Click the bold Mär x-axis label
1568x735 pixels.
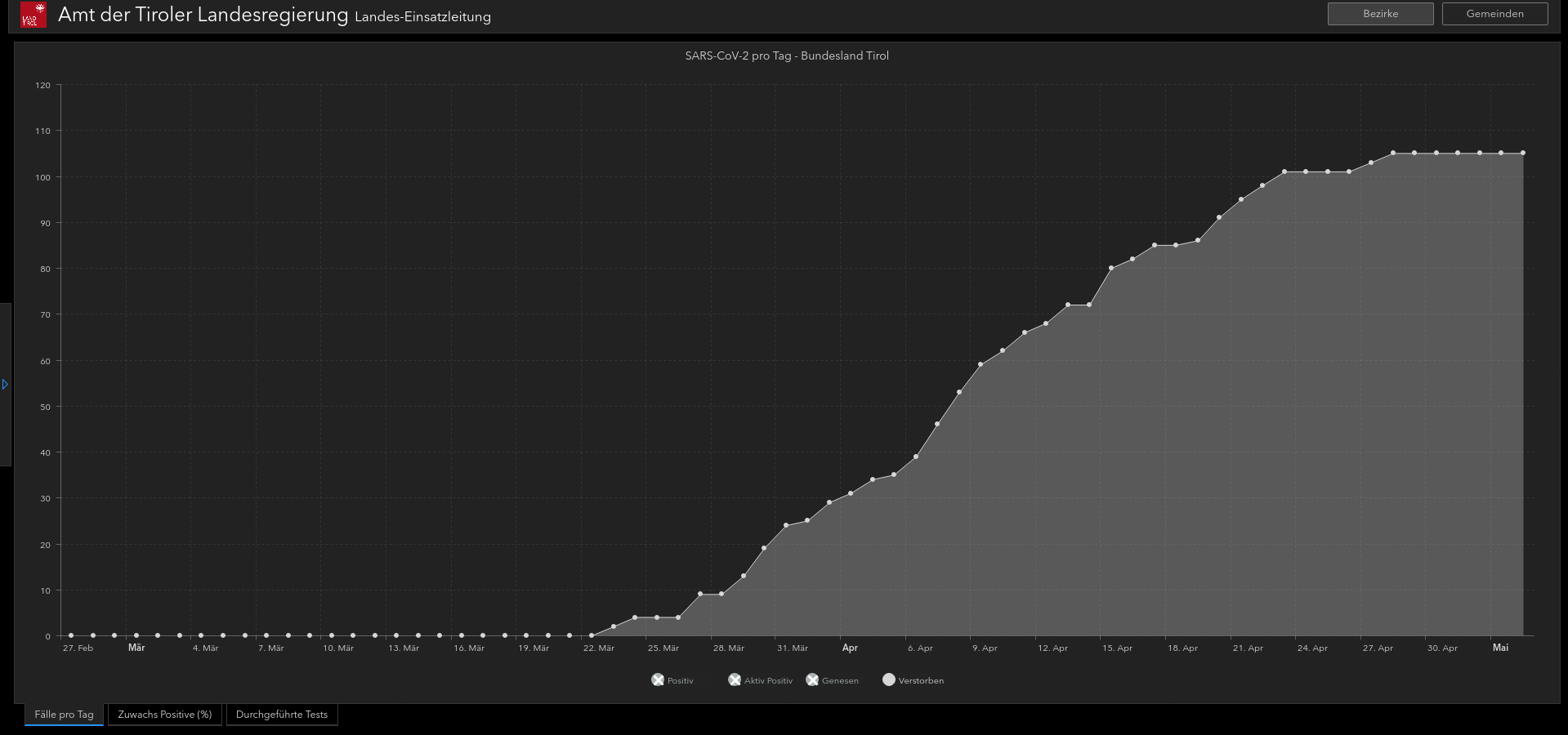click(x=136, y=648)
